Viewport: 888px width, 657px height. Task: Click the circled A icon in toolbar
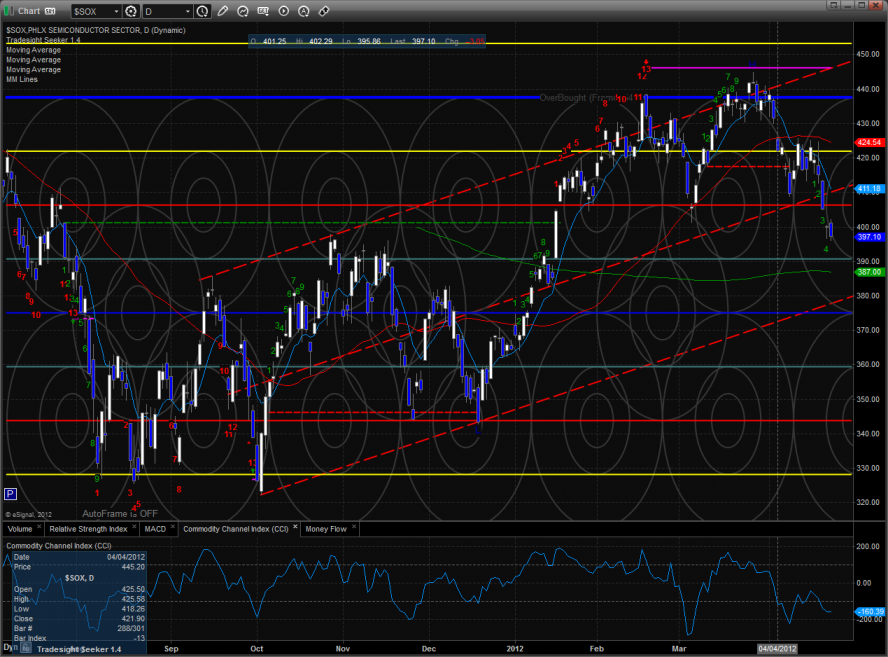pos(302,11)
